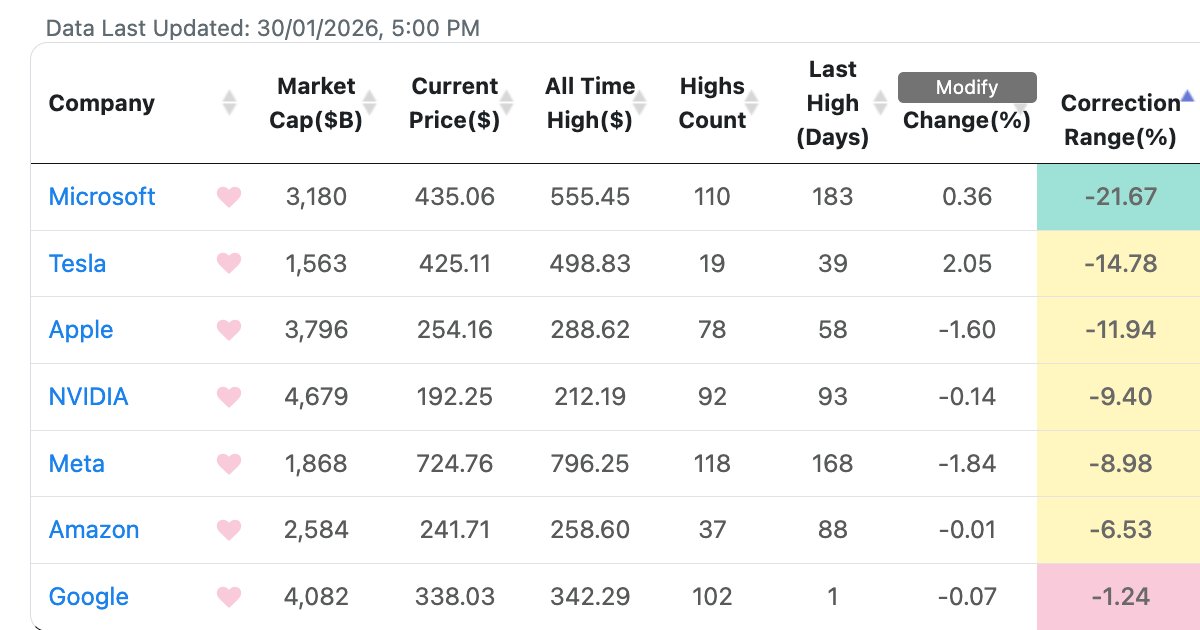
Task: Click the Modify button
Action: (x=967, y=87)
